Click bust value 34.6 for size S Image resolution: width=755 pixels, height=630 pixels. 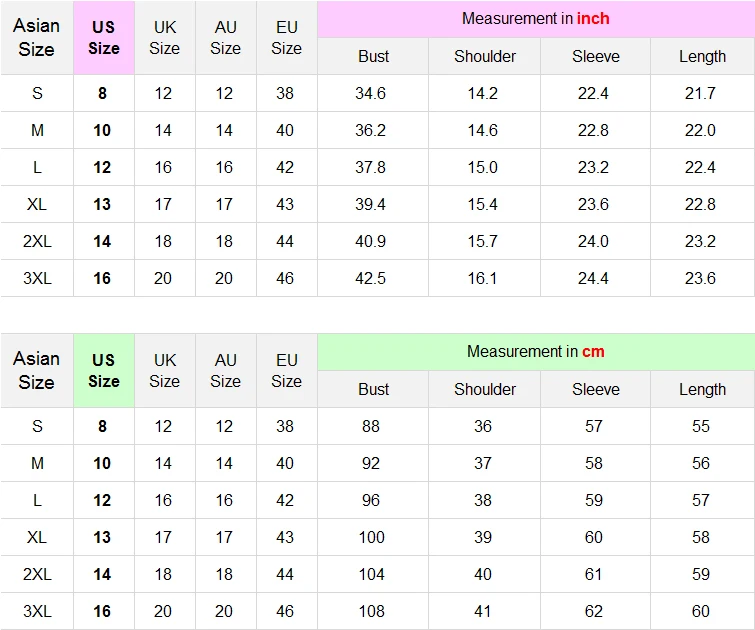pos(370,93)
